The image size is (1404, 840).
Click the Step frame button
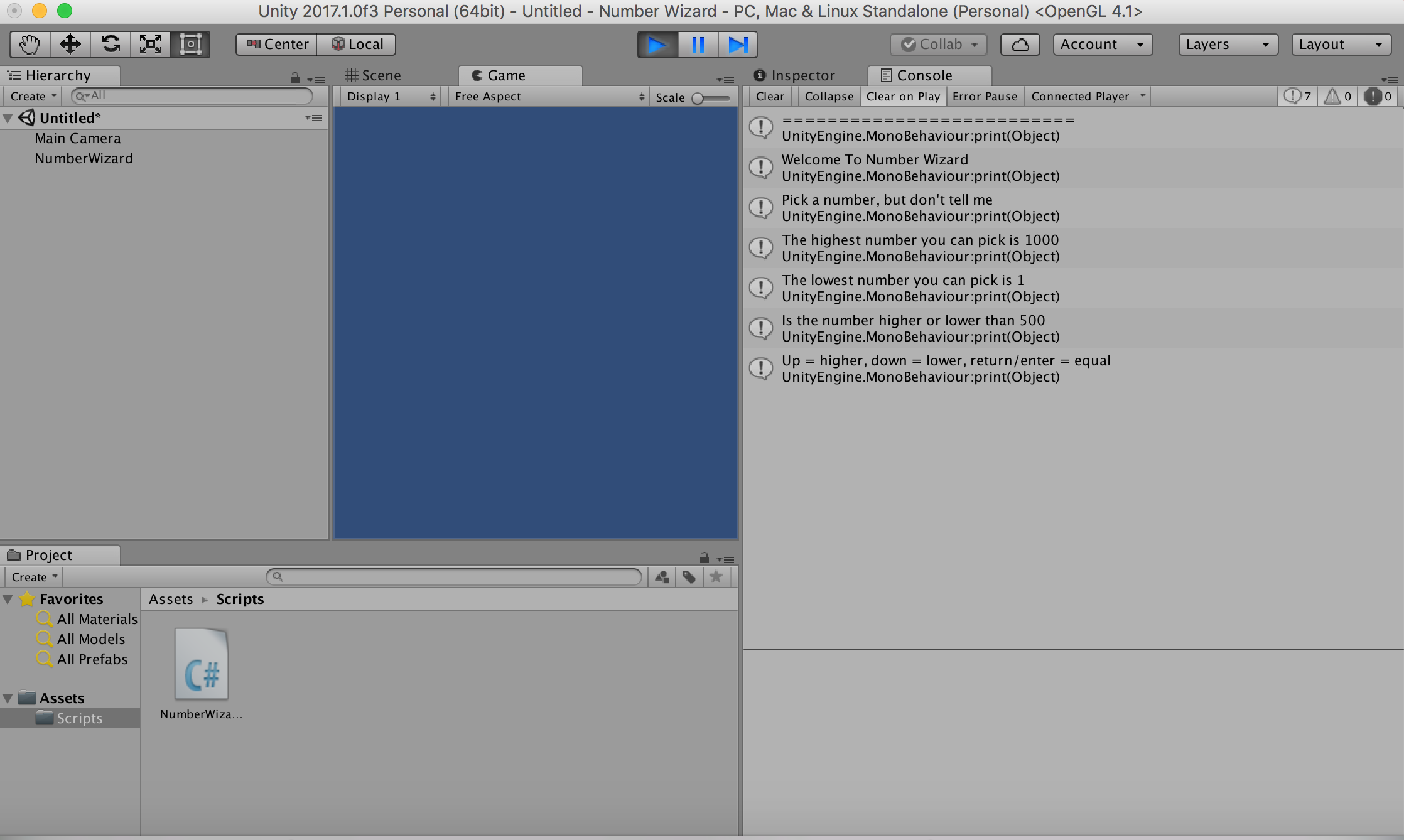click(737, 45)
